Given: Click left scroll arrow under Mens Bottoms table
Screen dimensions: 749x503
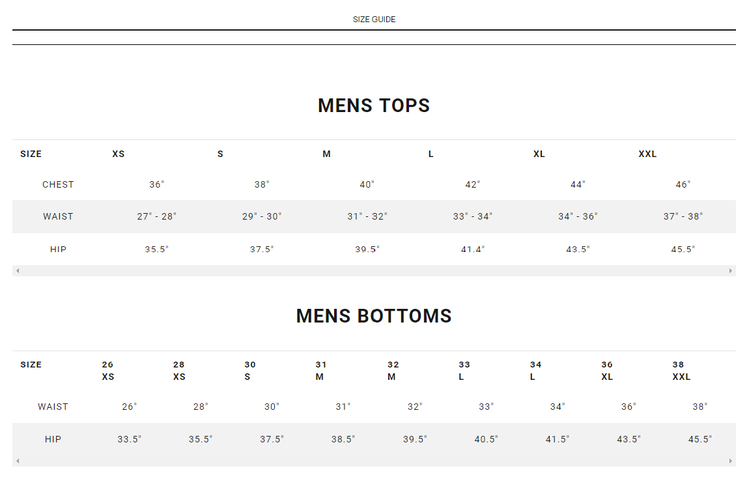Looking at the screenshot, I should point(16,461).
